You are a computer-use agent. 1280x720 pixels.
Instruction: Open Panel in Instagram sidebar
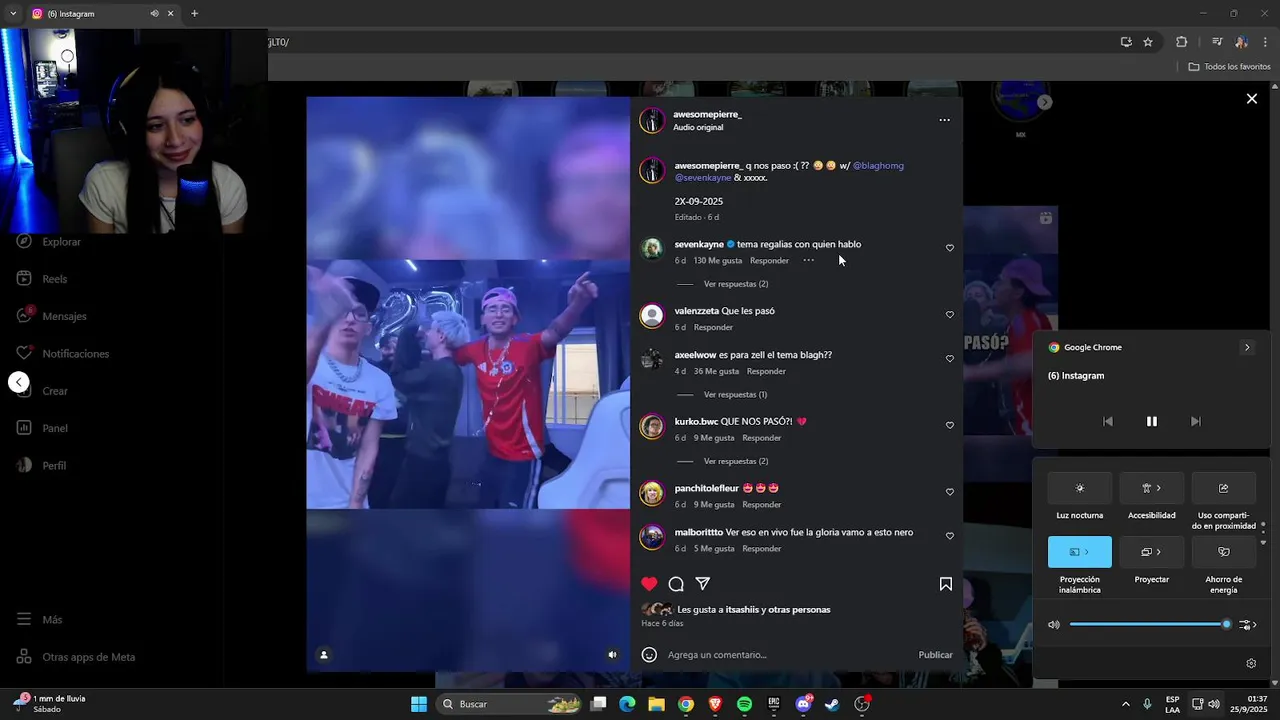point(43,428)
